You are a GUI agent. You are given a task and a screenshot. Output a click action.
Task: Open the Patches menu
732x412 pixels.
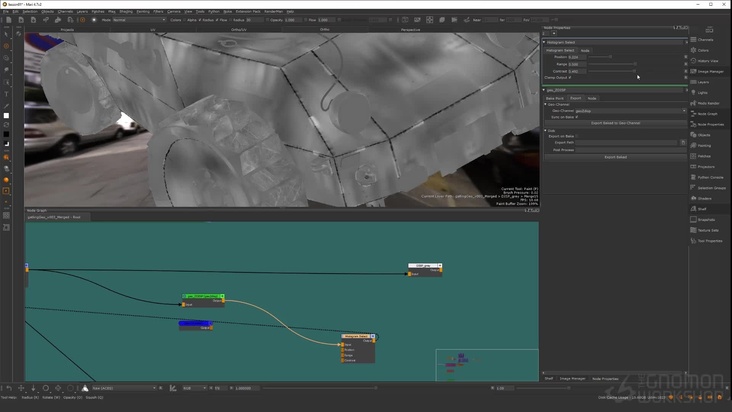(98, 11)
